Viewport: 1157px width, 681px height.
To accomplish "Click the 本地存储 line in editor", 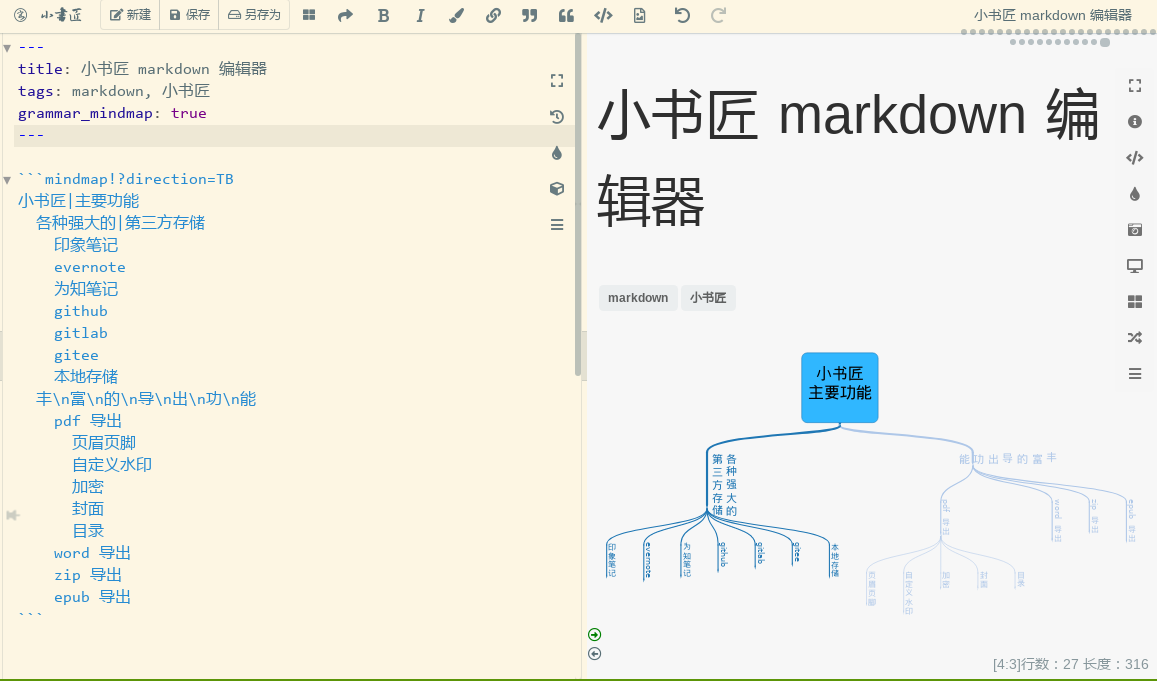I will pos(86,377).
